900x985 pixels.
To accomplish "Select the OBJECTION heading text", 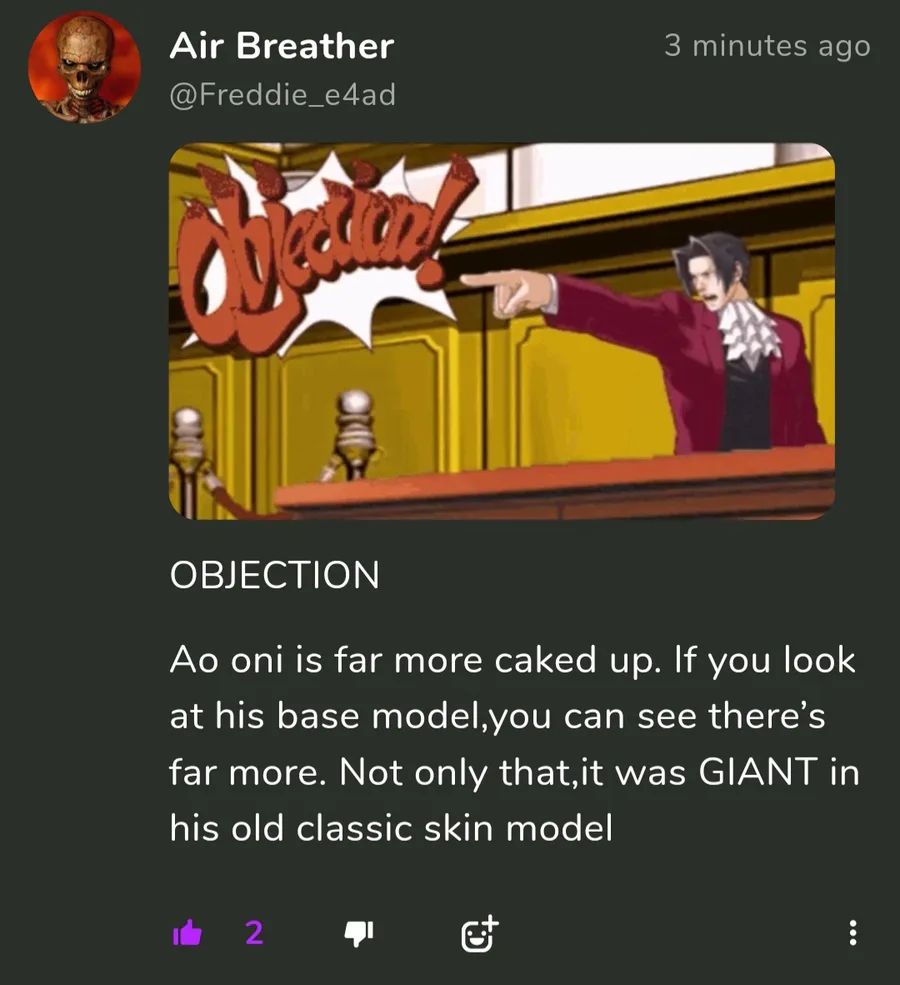I will pyautogui.click(x=274, y=574).
